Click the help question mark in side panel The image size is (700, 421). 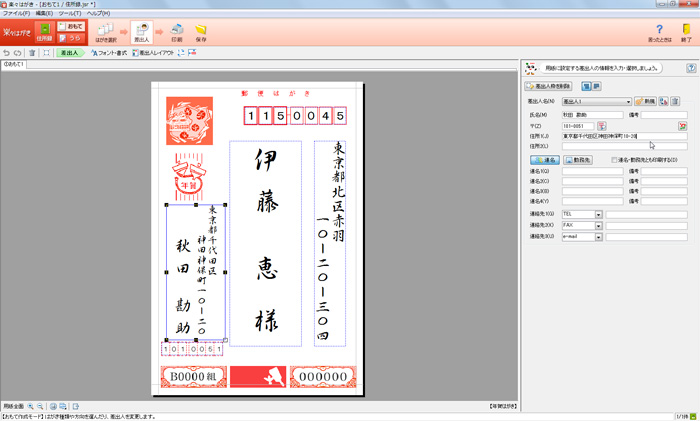coord(691,68)
